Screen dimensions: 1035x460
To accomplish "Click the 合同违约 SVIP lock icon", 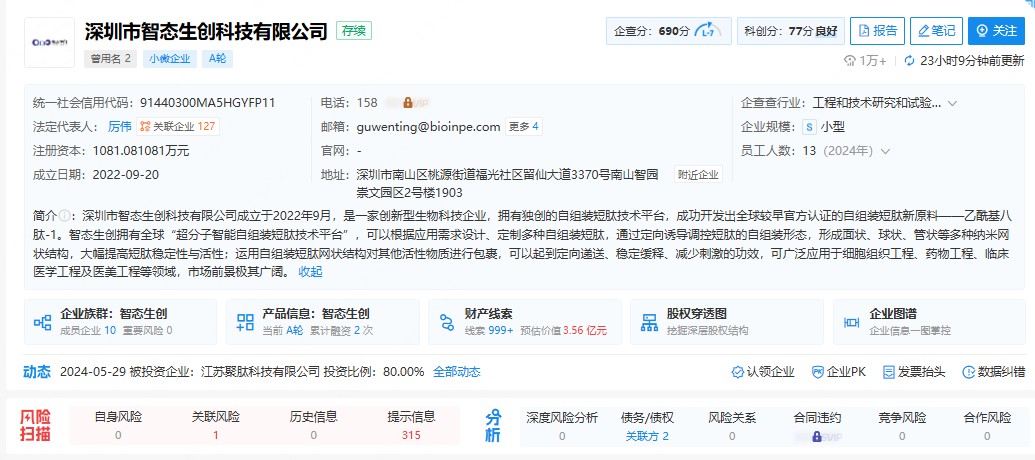I will tap(817, 436).
